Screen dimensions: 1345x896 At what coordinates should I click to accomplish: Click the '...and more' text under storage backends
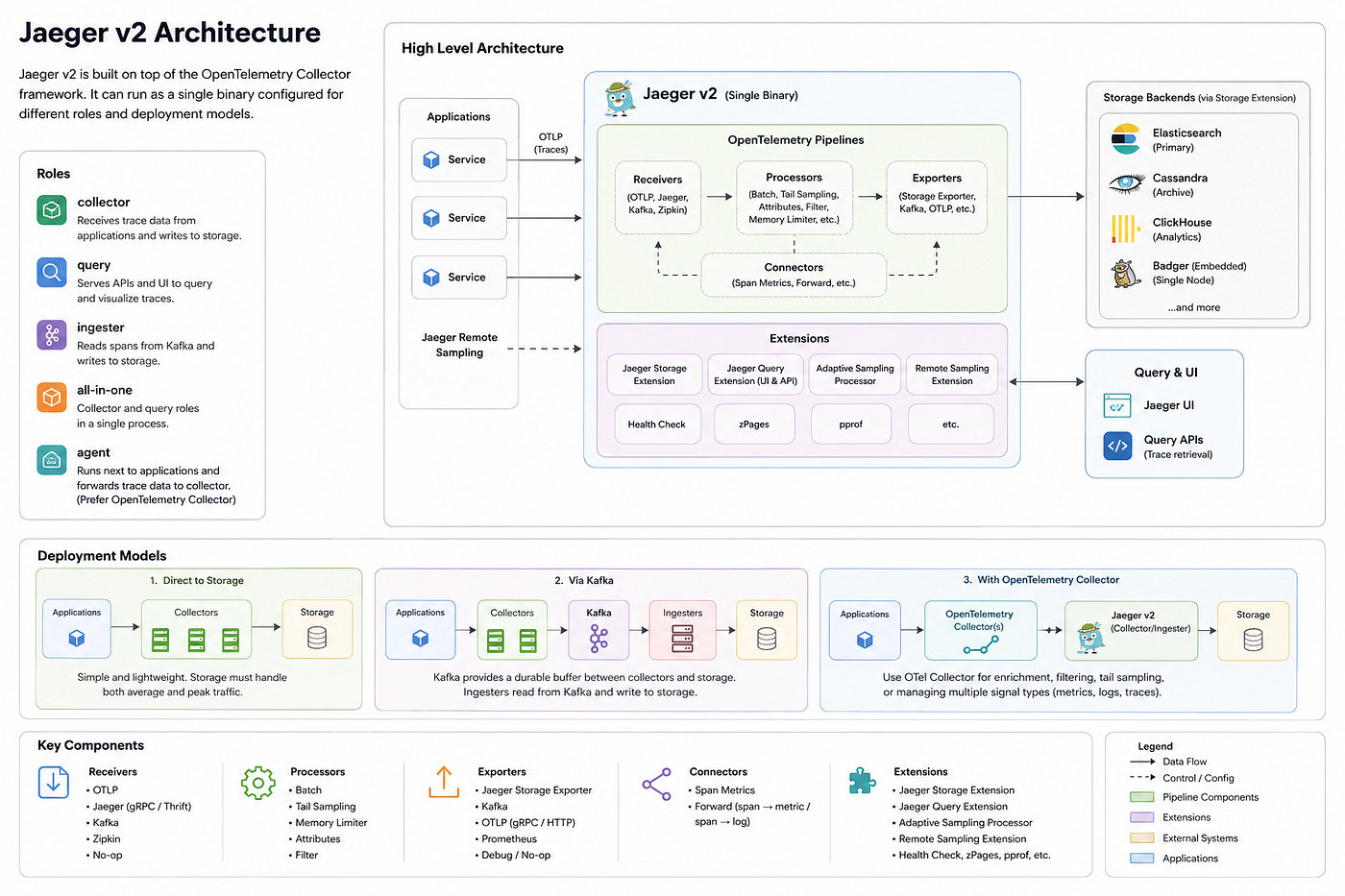tap(1194, 307)
